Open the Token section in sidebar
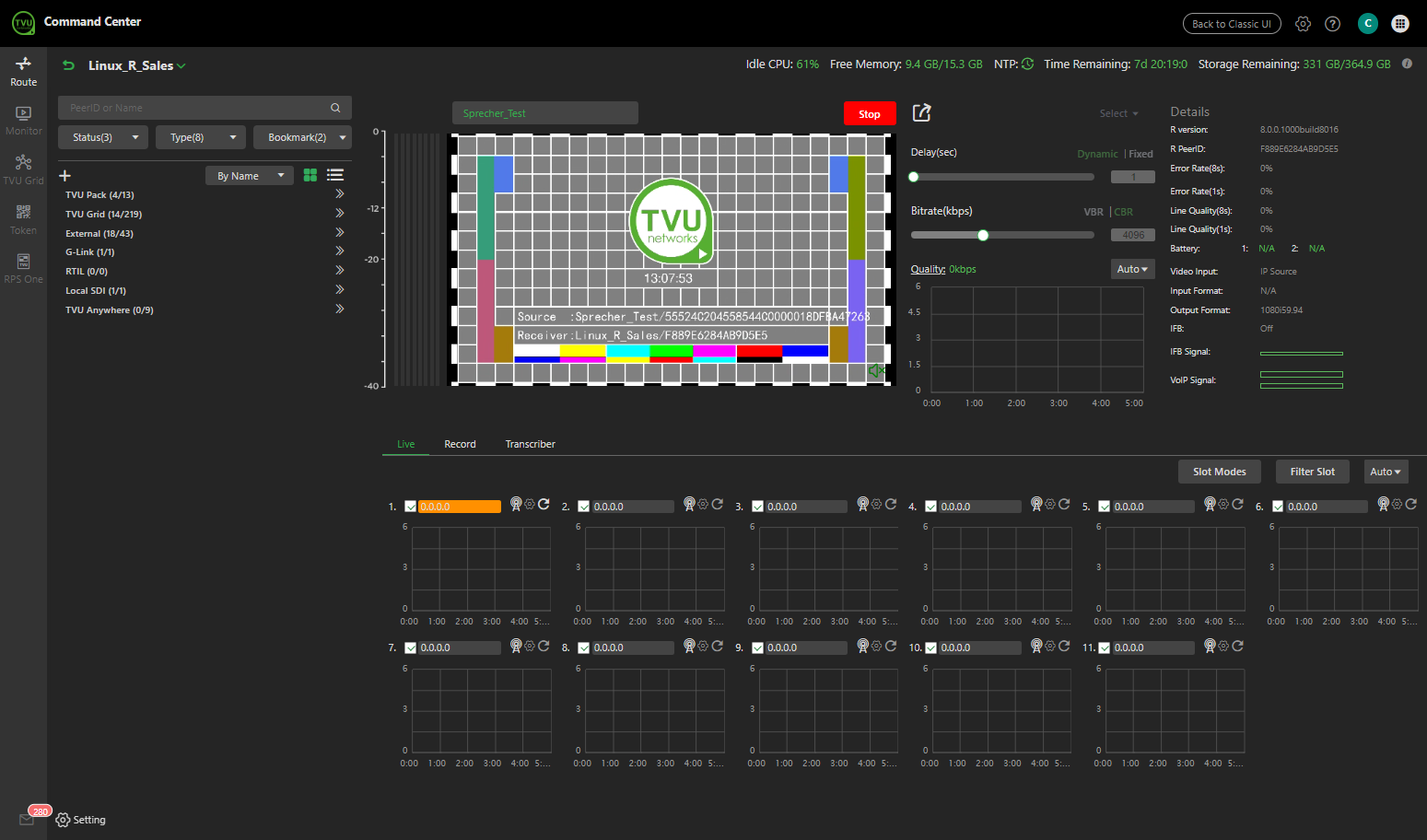The image size is (1427, 840). pos(23,220)
